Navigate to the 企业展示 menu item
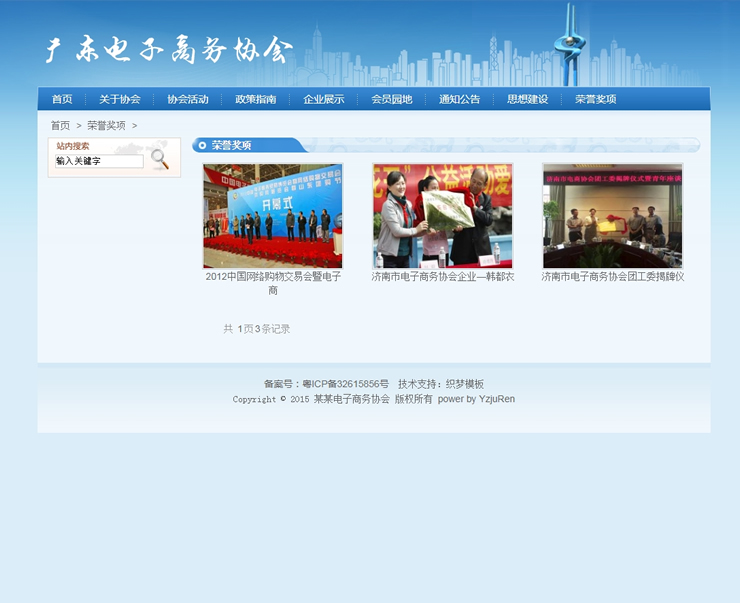 (323, 99)
